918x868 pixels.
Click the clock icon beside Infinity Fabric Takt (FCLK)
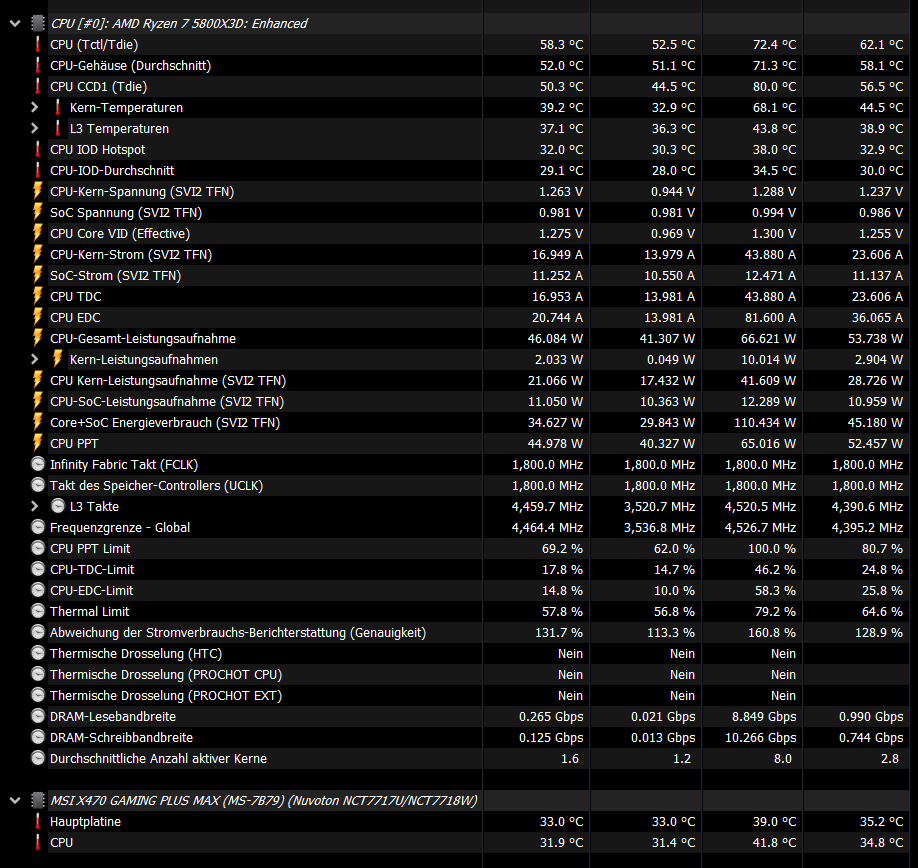tap(38, 464)
